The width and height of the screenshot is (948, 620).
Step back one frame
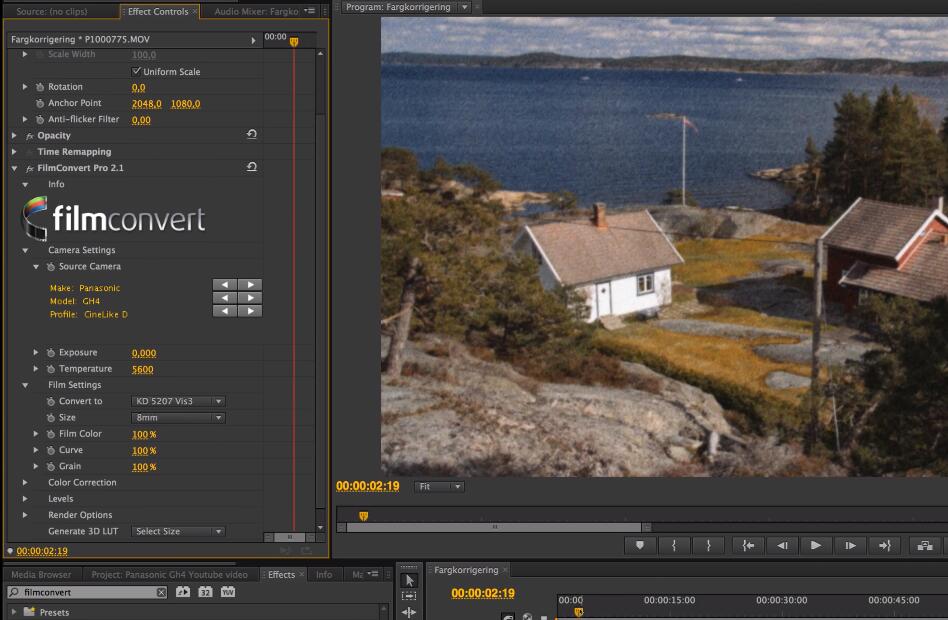[782, 546]
